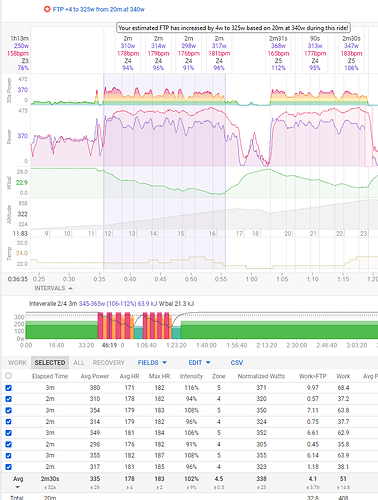Click the 335 average power summary value

[95, 478]
